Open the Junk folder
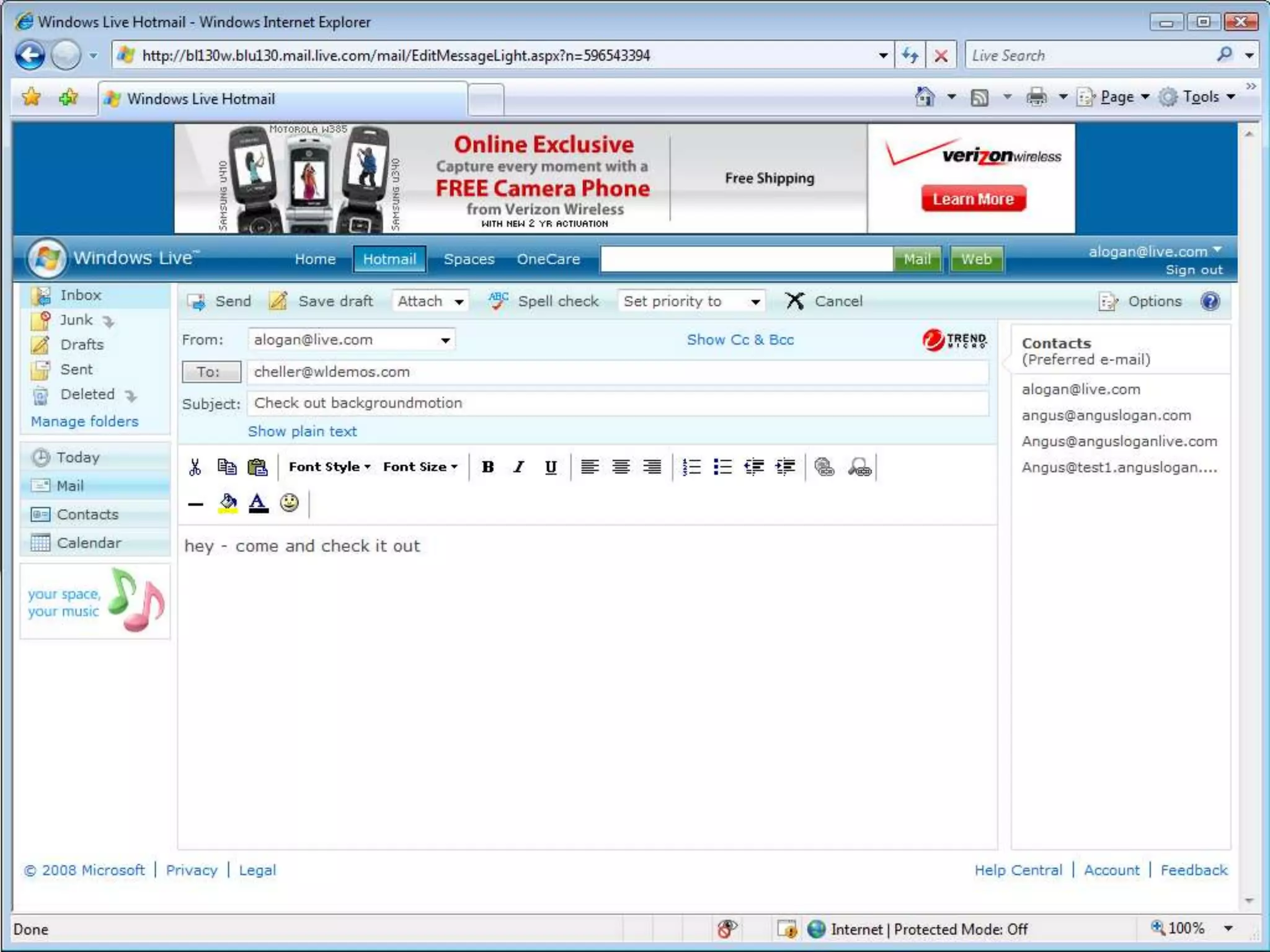 pos(76,320)
